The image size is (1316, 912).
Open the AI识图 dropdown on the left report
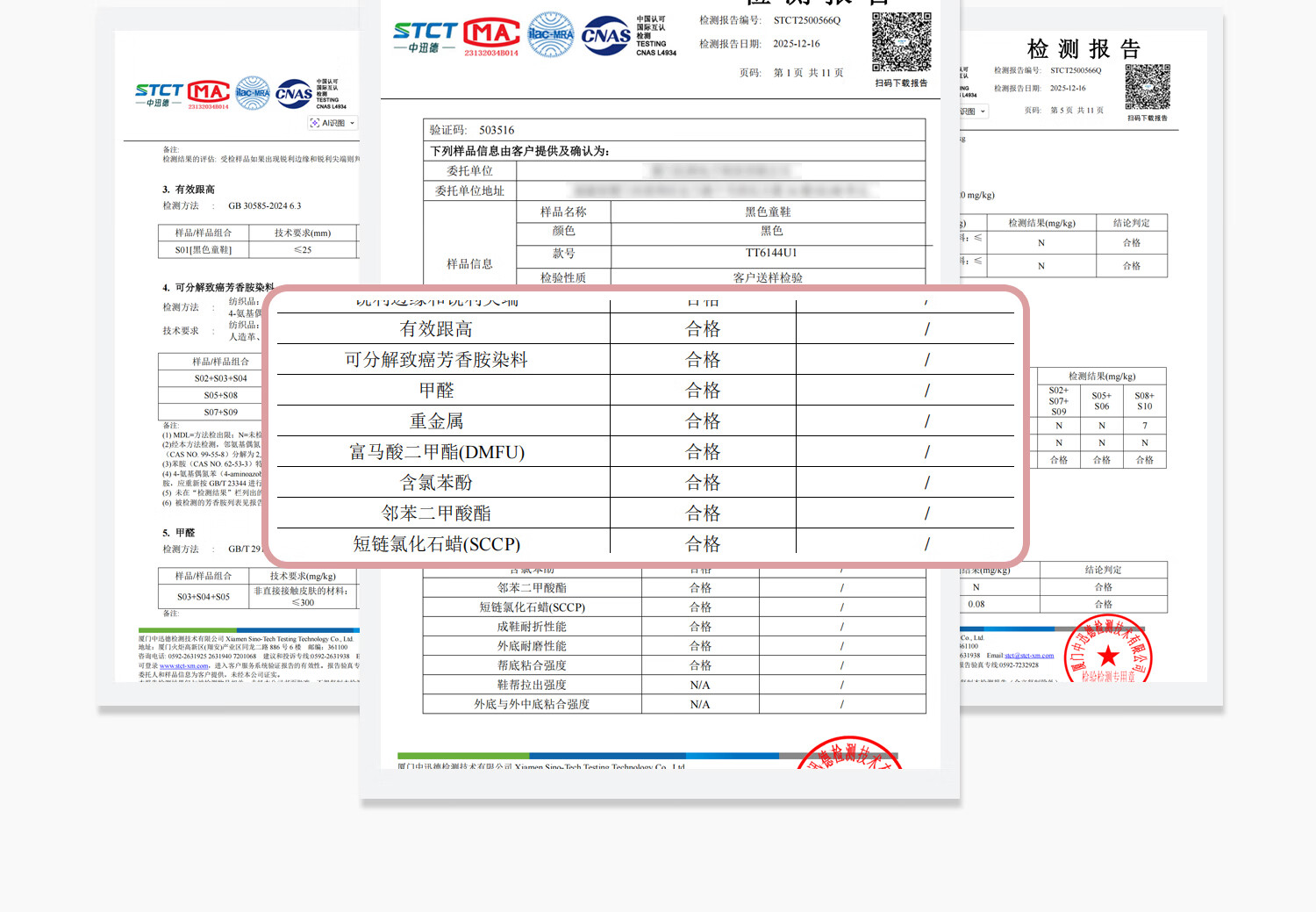[x=333, y=123]
